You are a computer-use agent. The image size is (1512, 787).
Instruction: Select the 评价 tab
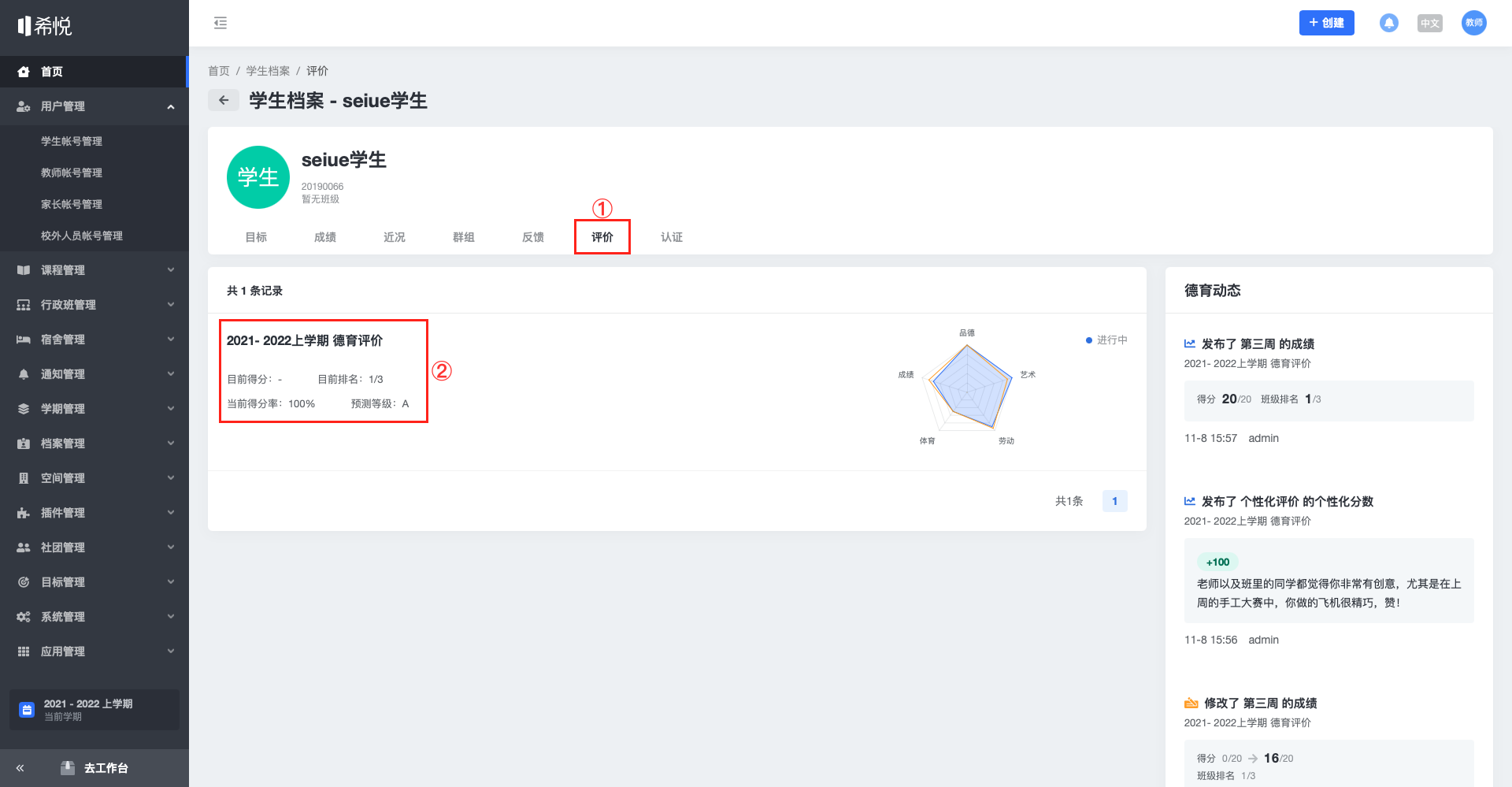602,237
